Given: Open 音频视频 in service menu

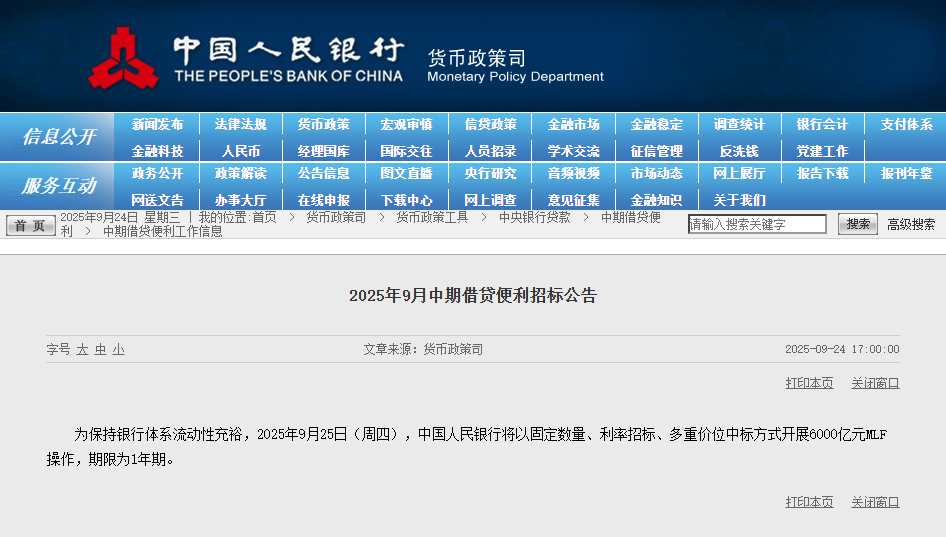Looking at the screenshot, I should 573,173.
